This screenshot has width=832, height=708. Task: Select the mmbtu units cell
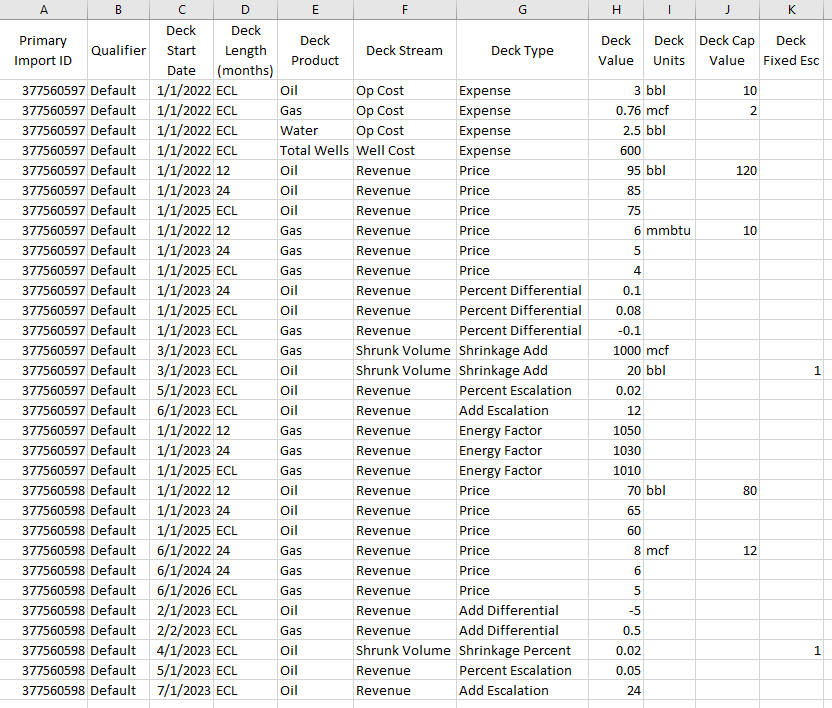click(x=669, y=230)
